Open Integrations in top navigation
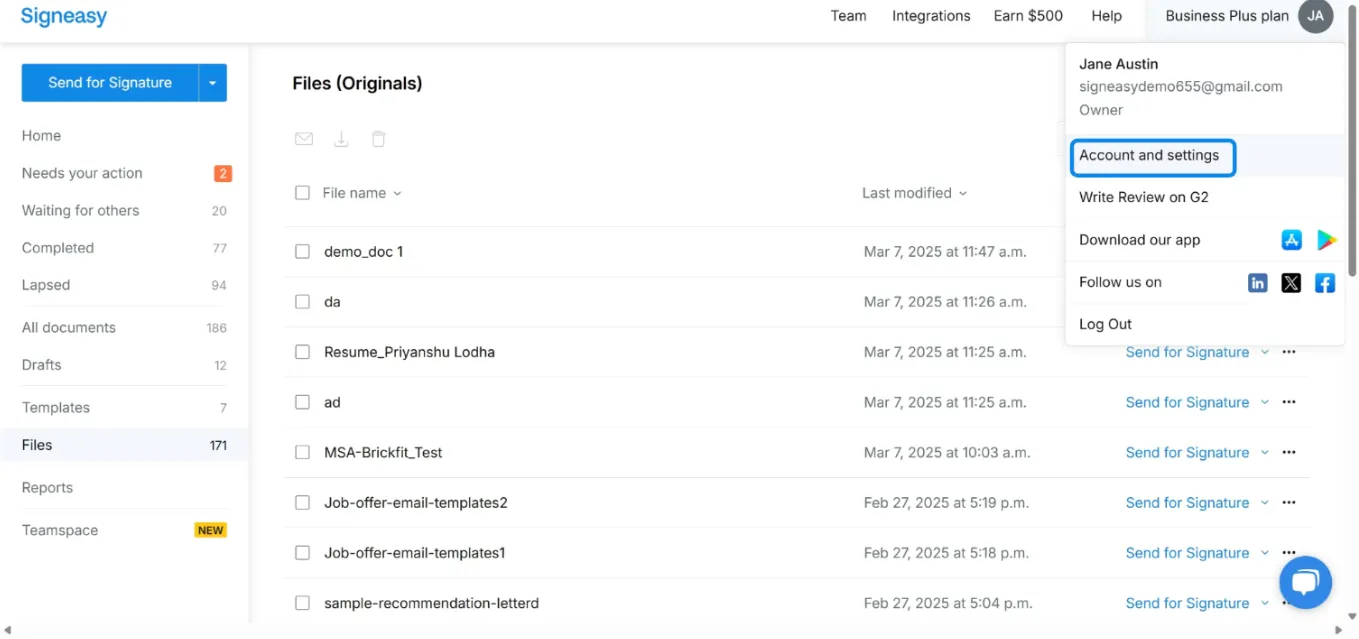The height and width of the screenshot is (639, 1359). [x=931, y=16]
